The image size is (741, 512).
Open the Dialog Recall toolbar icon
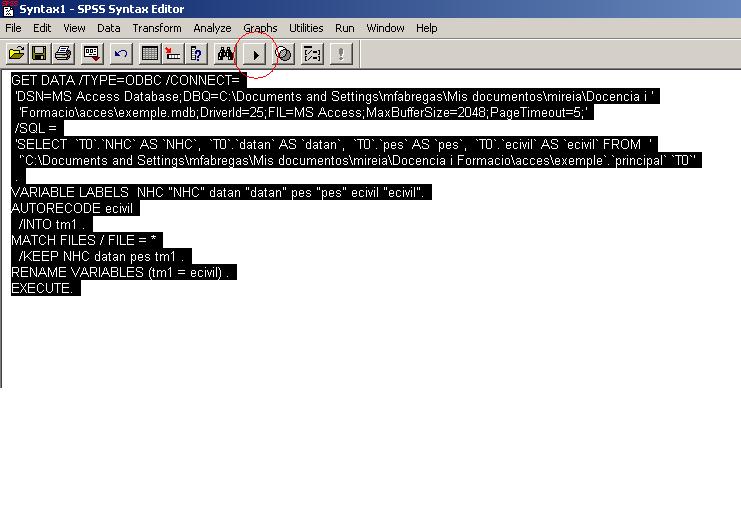[x=92, y=53]
